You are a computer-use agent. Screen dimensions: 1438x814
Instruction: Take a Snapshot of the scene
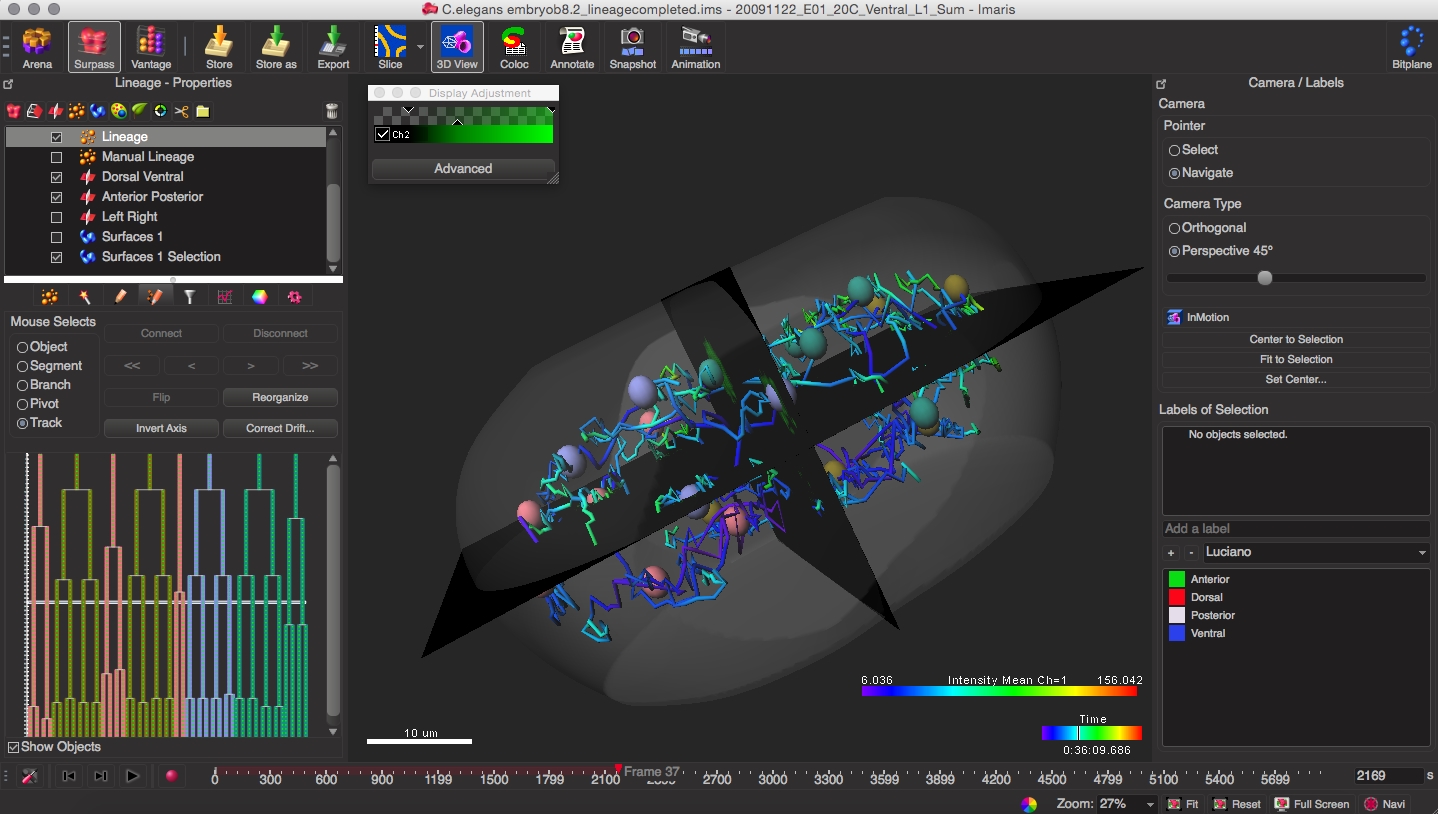point(632,47)
